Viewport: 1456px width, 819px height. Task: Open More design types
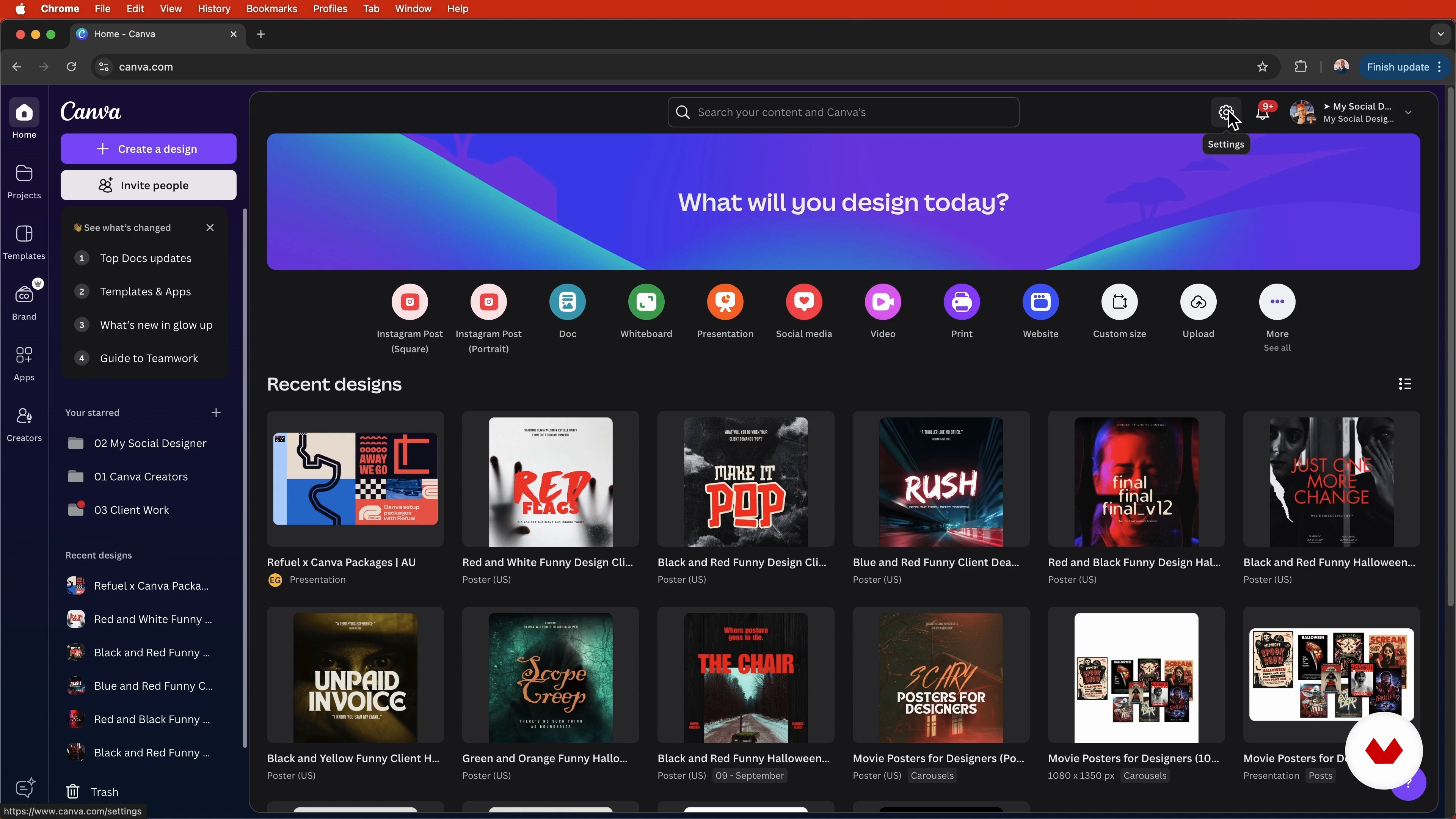[x=1277, y=301]
